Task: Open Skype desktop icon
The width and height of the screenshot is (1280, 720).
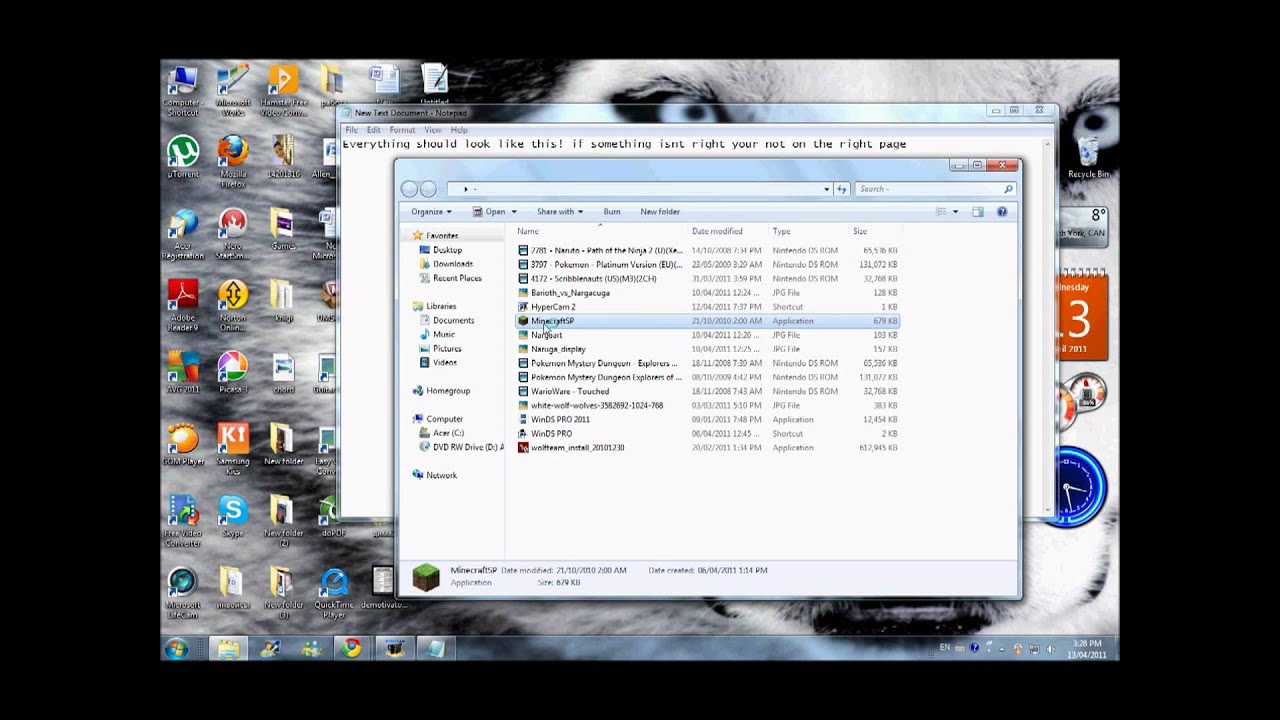Action: click(x=233, y=517)
